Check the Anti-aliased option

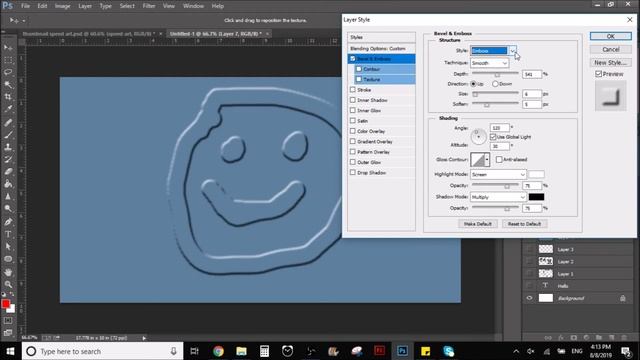(499, 159)
